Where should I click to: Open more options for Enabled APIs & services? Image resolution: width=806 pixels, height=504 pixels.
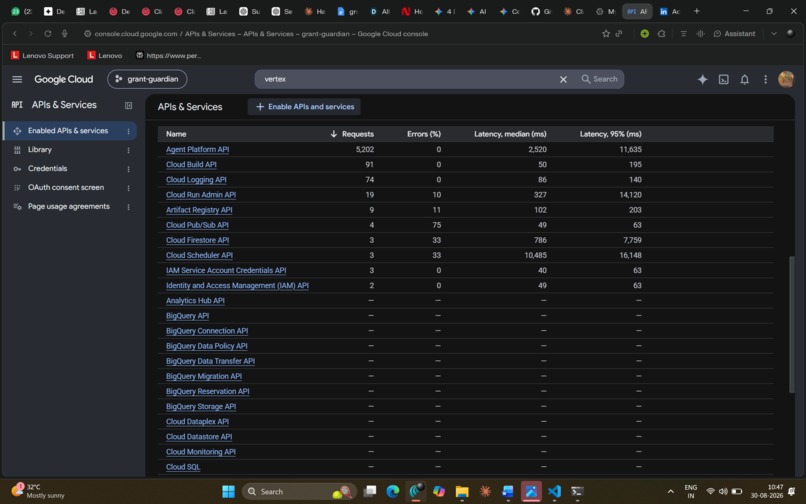pos(129,132)
